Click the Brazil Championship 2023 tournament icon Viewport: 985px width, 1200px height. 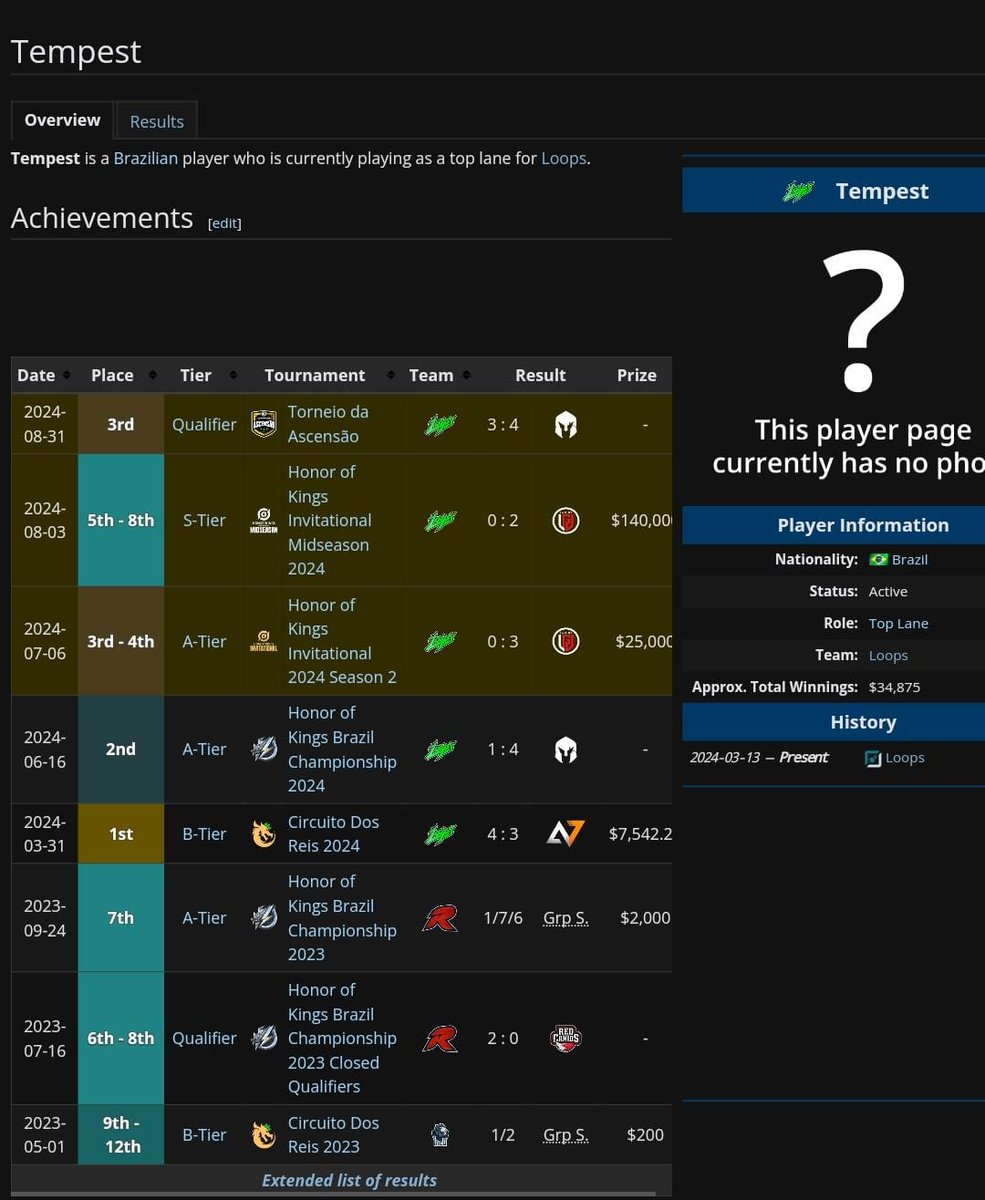pos(264,917)
